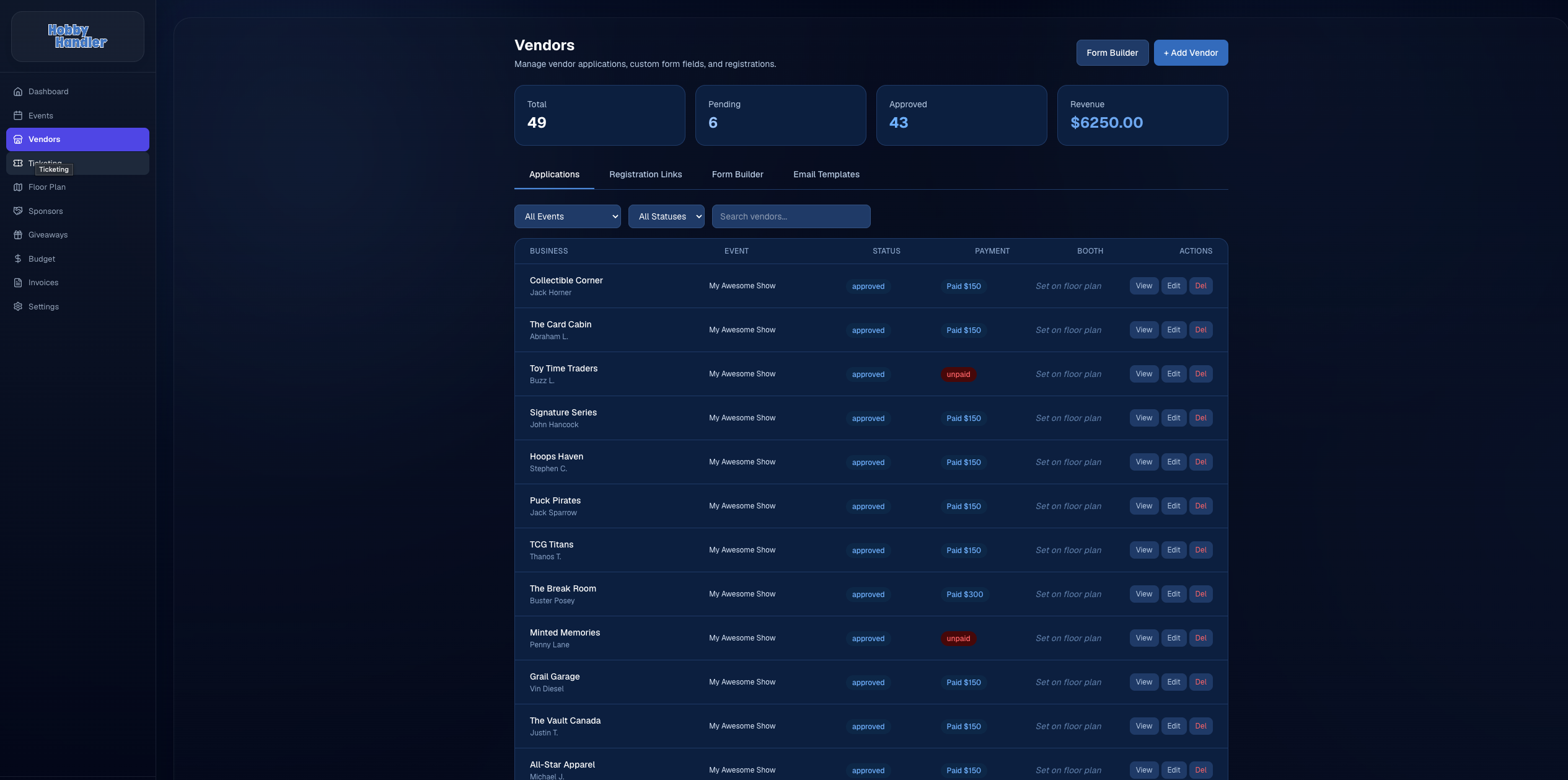Open the Email Templates tab
This screenshot has height=780, width=1568.
pyautogui.click(x=826, y=174)
